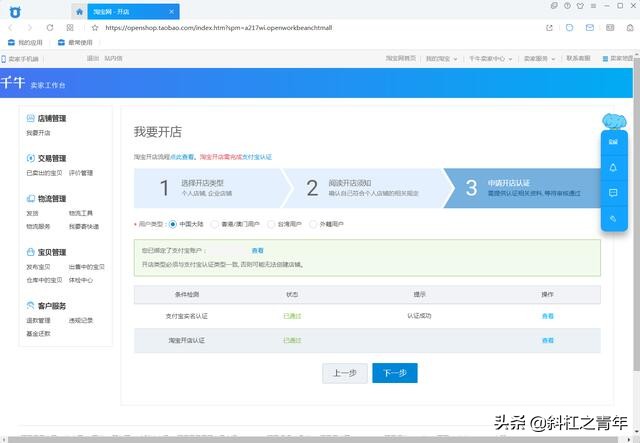
Task: Click the openshop.taobao.com address bar
Action: click(x=218, y=28)
